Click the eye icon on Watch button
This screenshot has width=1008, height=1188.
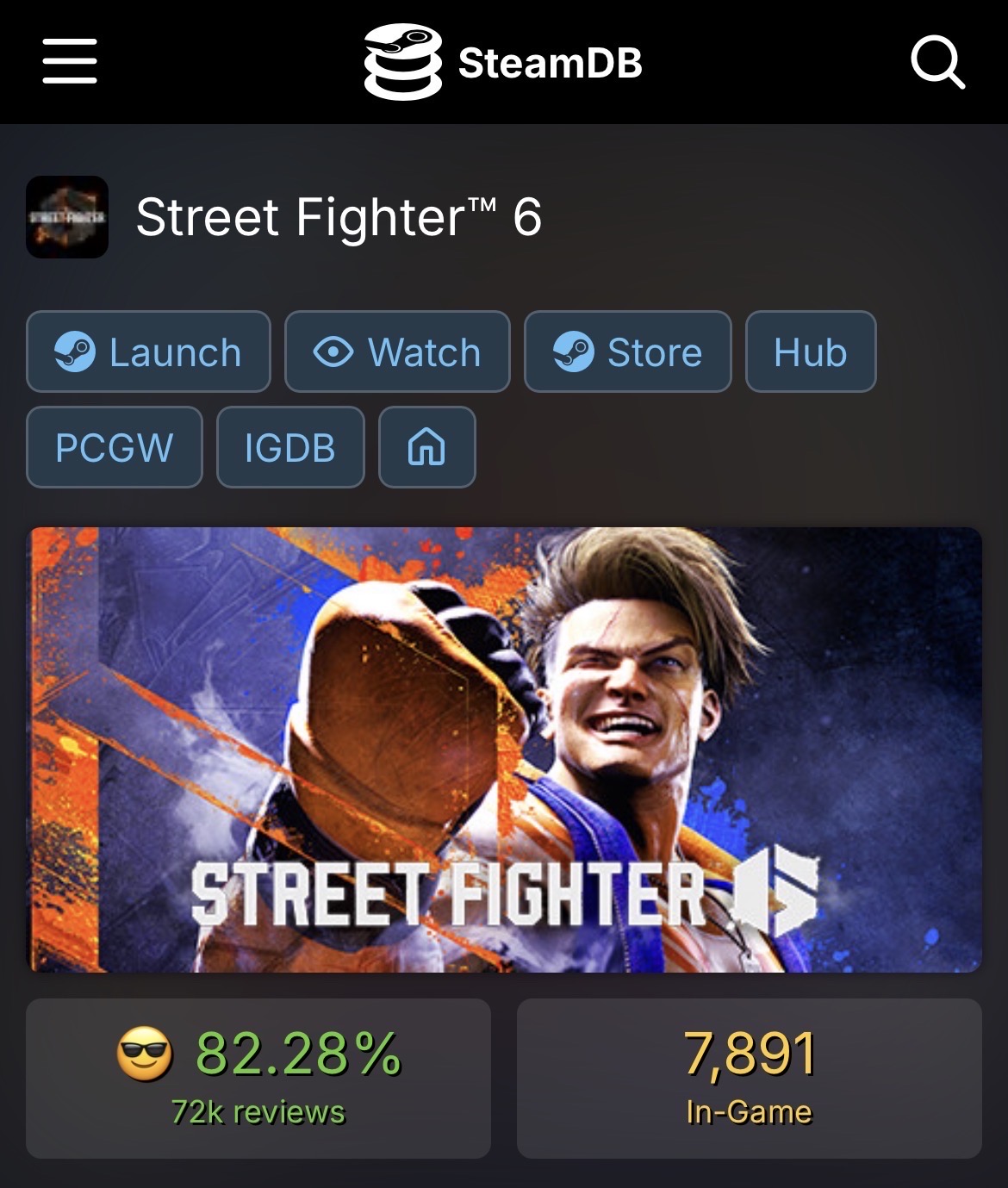point(333,351)
